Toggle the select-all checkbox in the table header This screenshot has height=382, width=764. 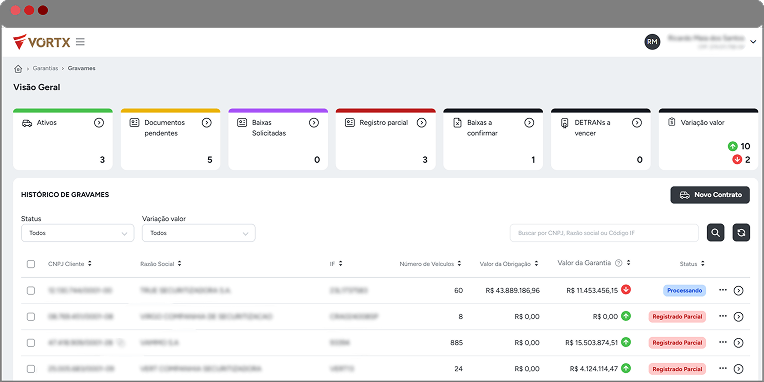[31, 264]
